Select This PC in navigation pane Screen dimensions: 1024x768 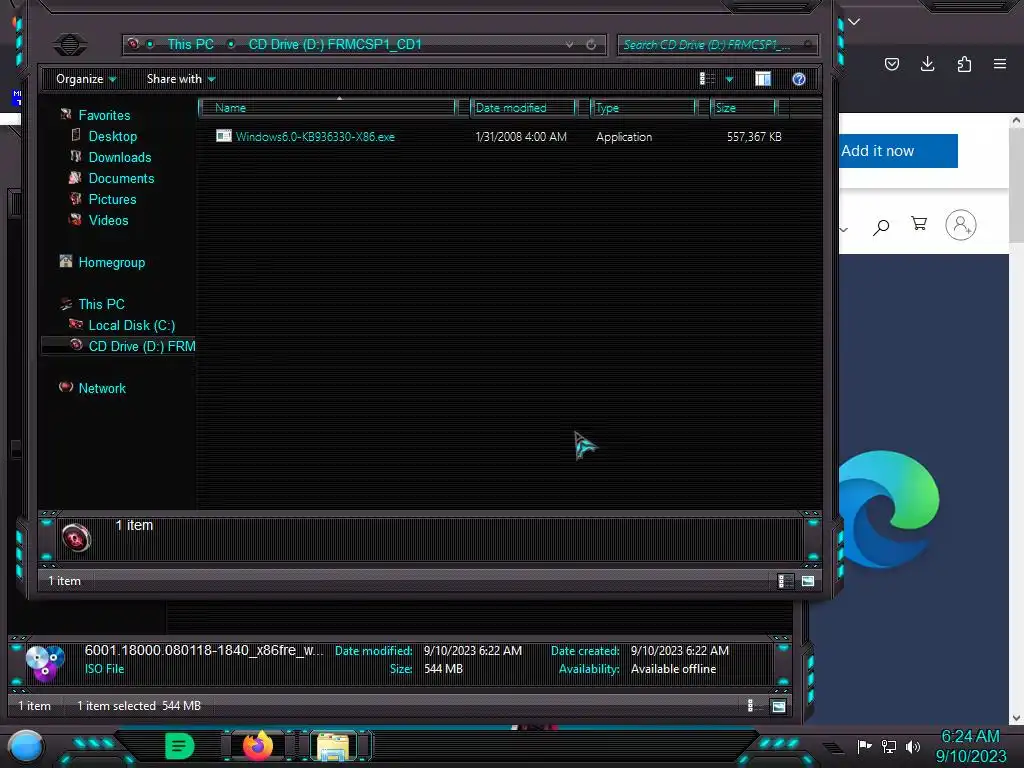pos(101,304)
